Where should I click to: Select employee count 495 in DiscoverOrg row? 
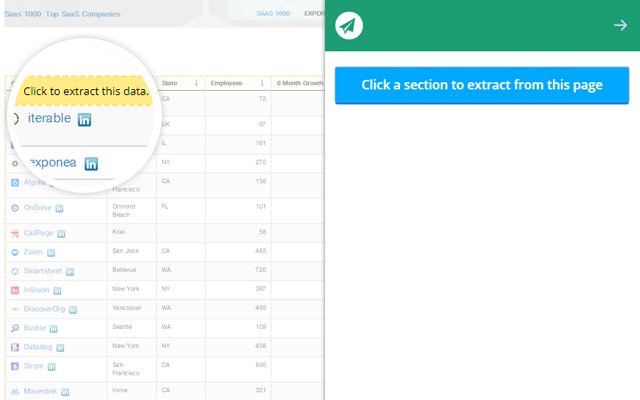tap(260, 307)
